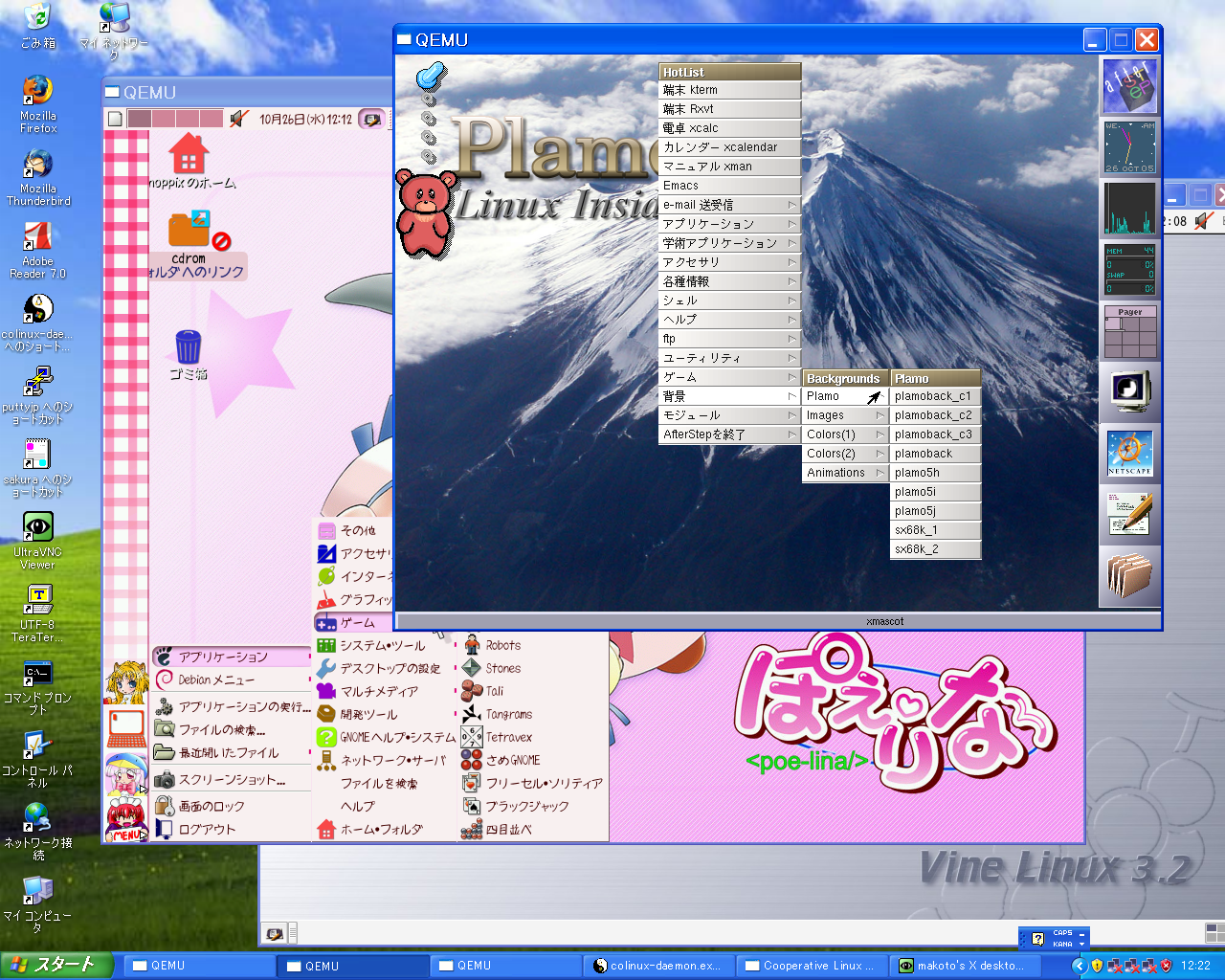Expand the アクセサリ submenu
This screenshot has height=980, width=1225.
(729, 262)
